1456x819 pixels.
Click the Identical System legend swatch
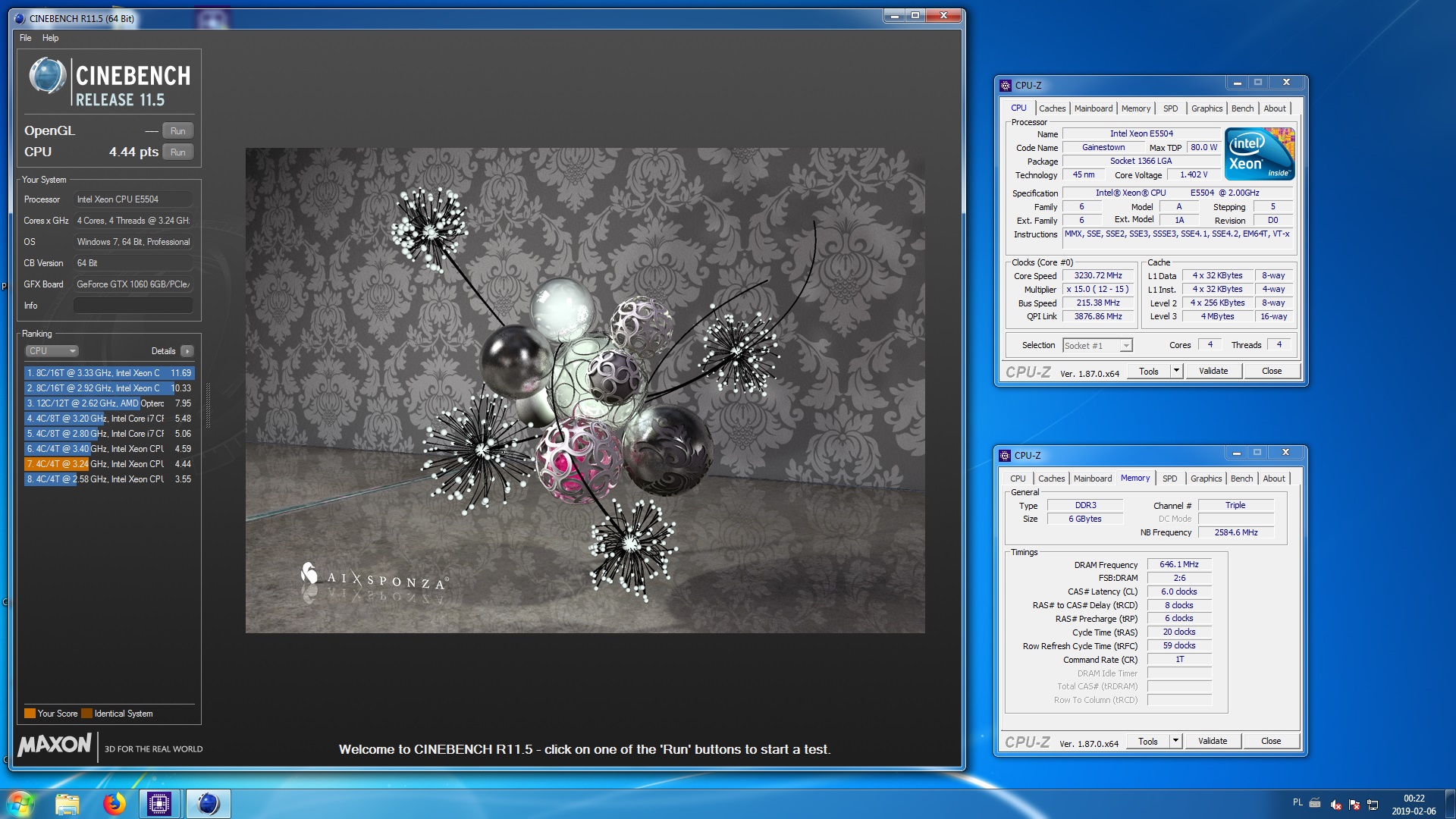pos(86,714)
